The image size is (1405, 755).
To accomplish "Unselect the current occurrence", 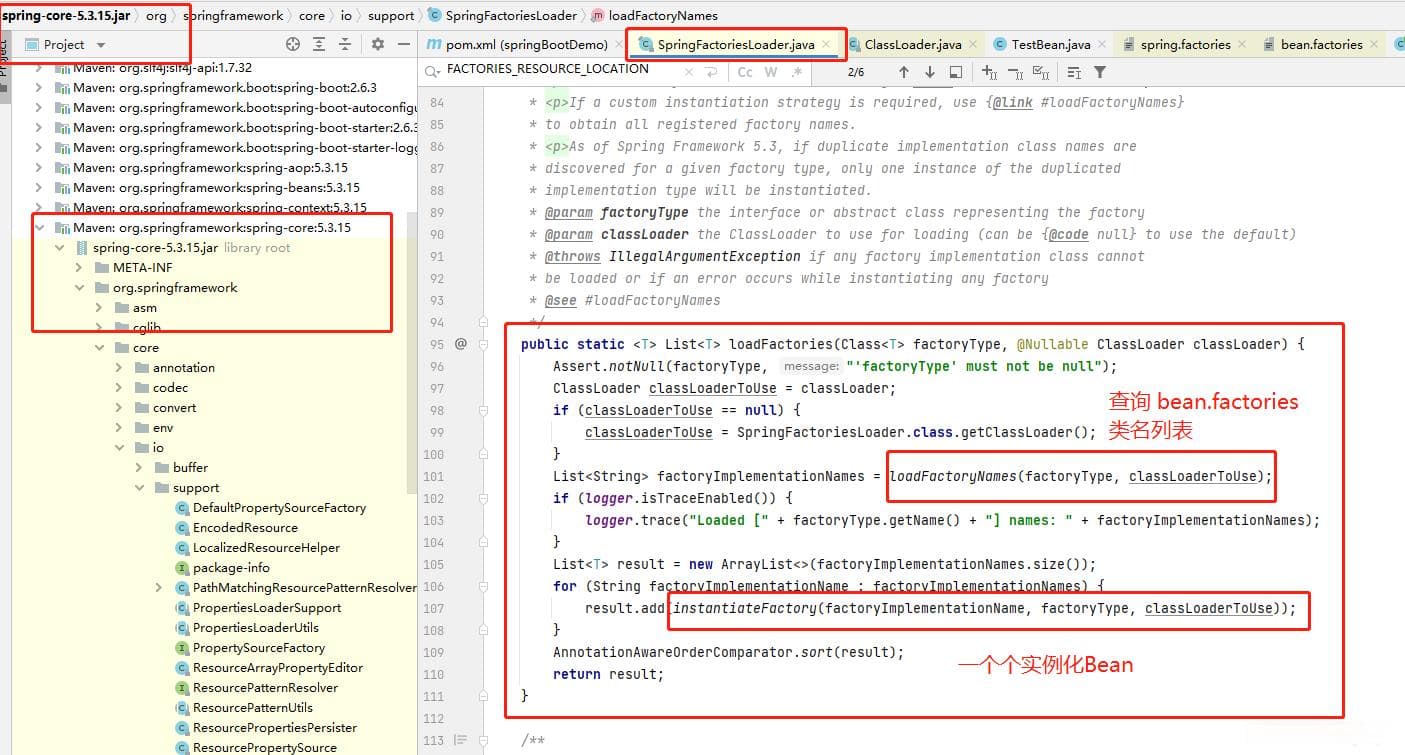I will pos(1015,72).
